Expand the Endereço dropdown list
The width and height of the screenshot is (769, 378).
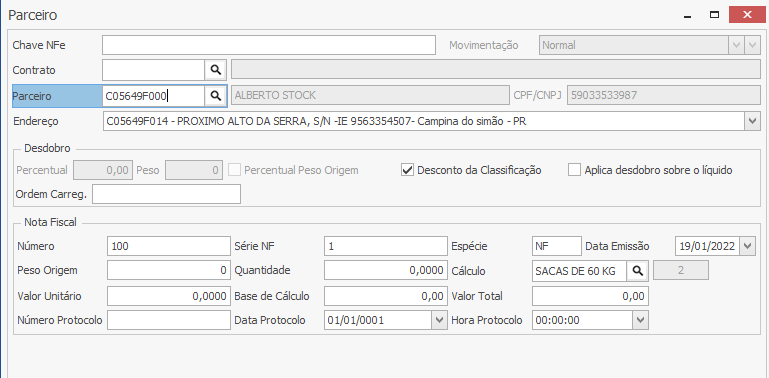point(752,121)
